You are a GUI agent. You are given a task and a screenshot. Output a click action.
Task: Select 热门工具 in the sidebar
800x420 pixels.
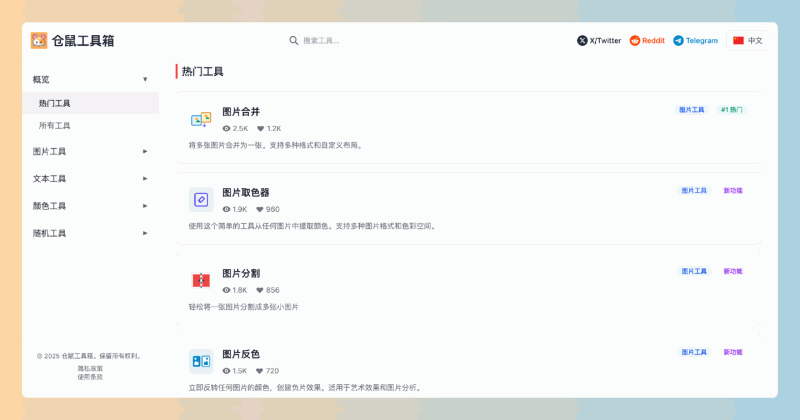90,103
